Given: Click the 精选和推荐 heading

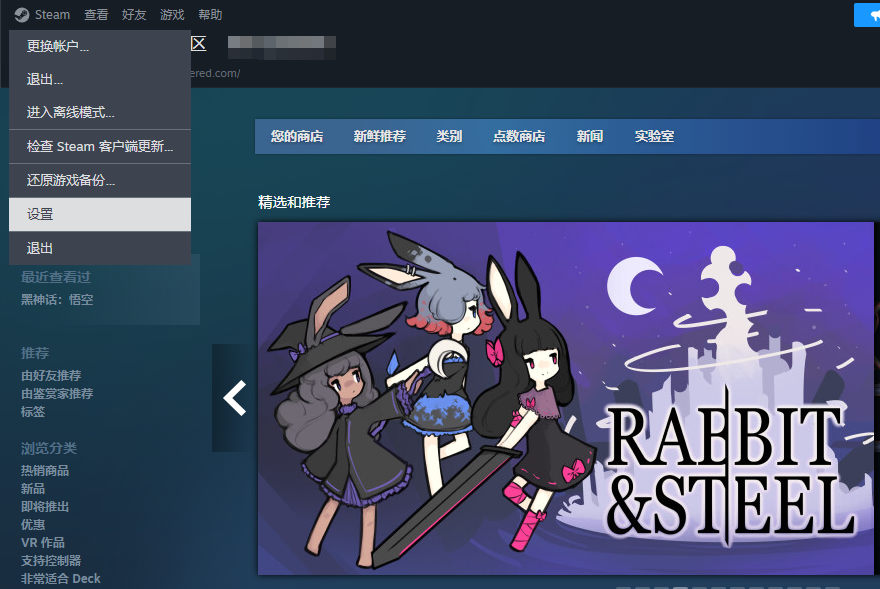Looking at the screenshot, I should pos(294,202).
